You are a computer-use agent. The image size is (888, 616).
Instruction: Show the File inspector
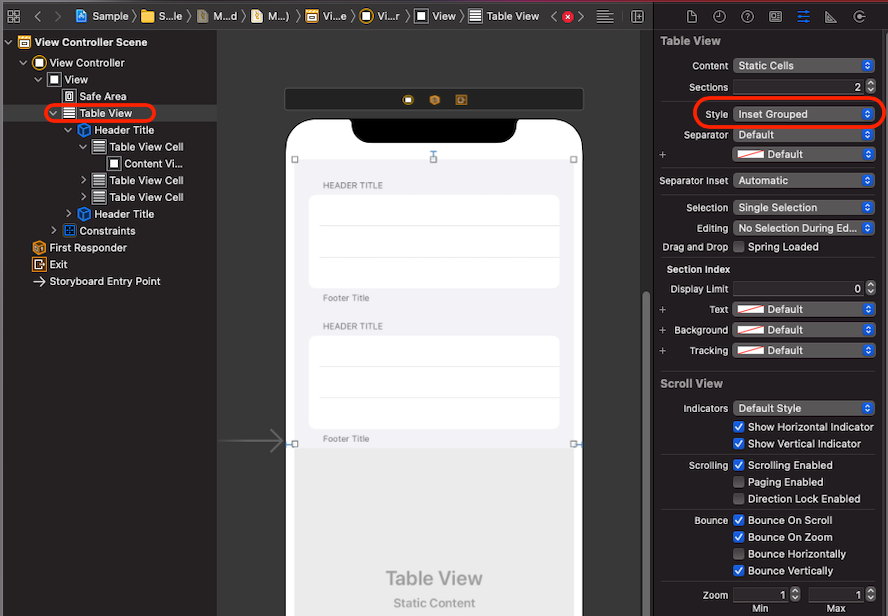point(691,16)
